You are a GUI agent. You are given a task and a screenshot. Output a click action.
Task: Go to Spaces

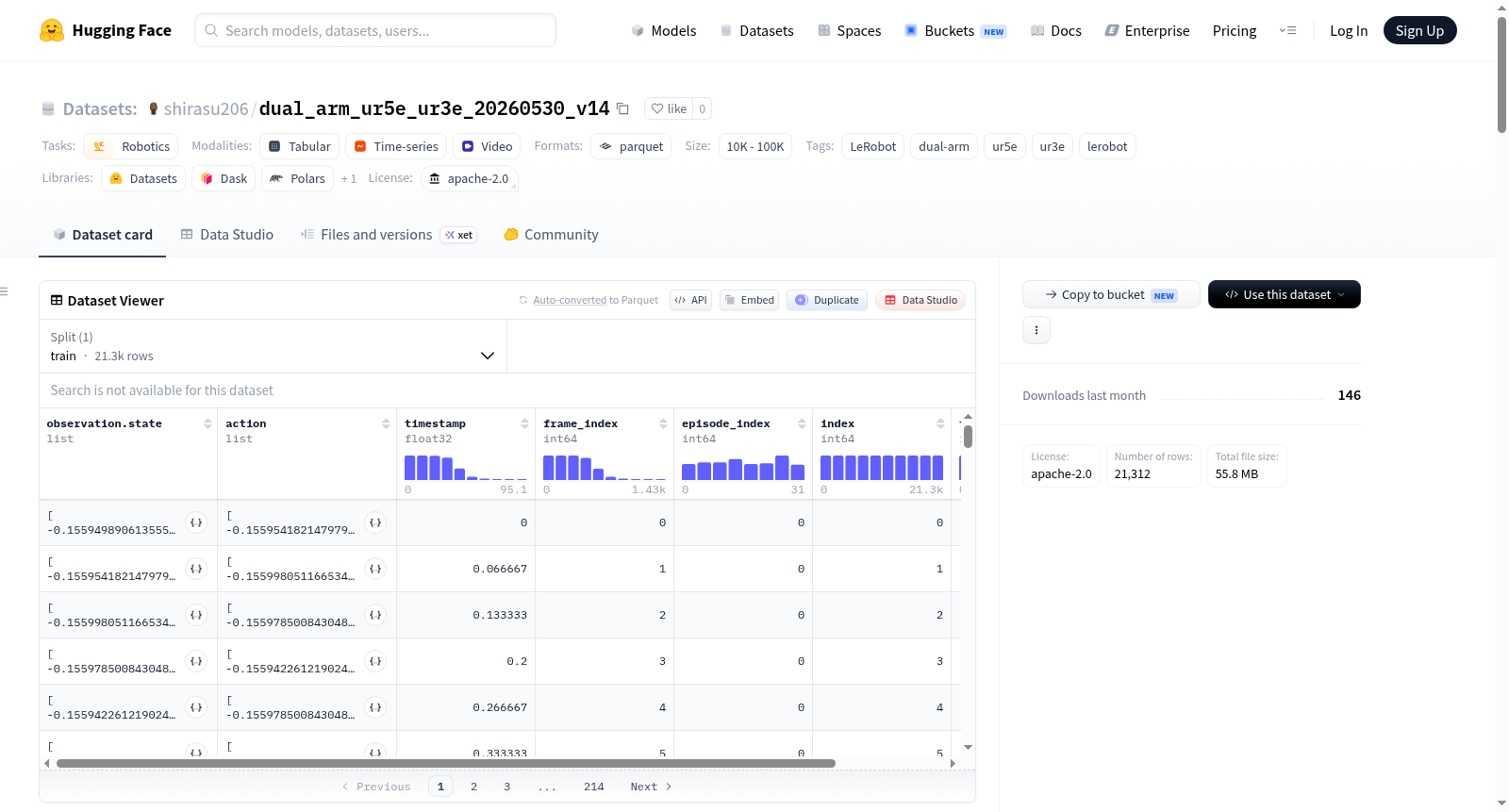(x=849, y=31)
